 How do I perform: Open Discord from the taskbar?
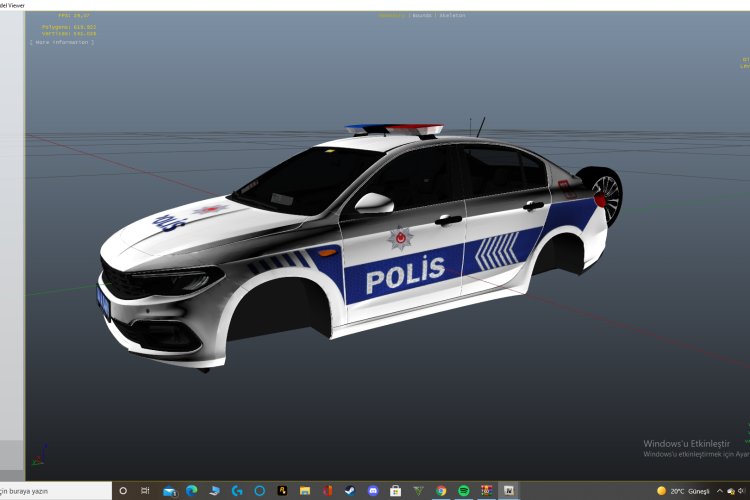click(x=373, y=491)
